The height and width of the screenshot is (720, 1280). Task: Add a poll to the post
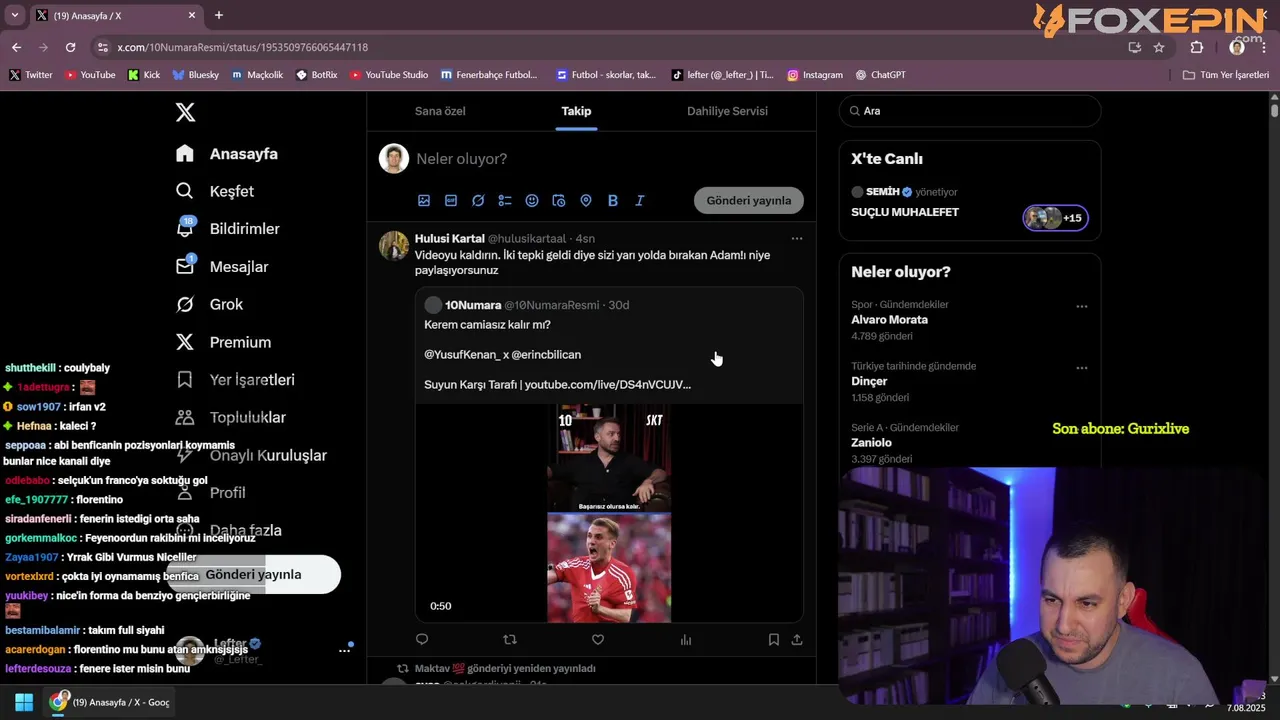coord(505,200)
